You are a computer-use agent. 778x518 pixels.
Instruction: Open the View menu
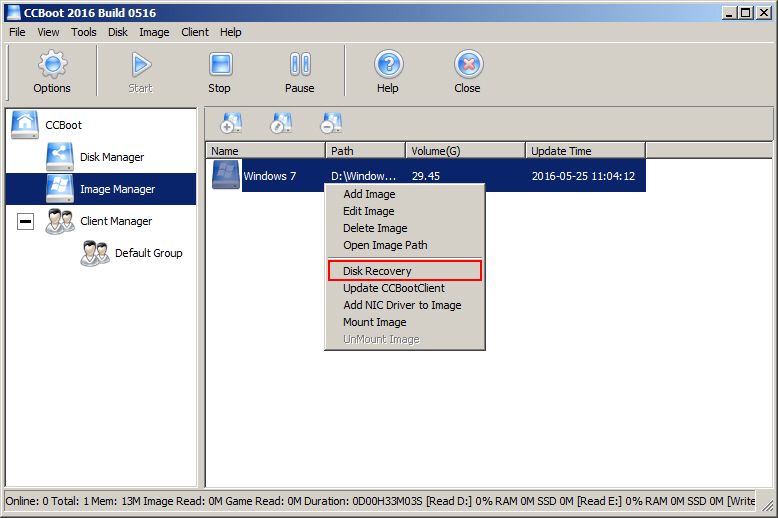(x=48, y=32)
